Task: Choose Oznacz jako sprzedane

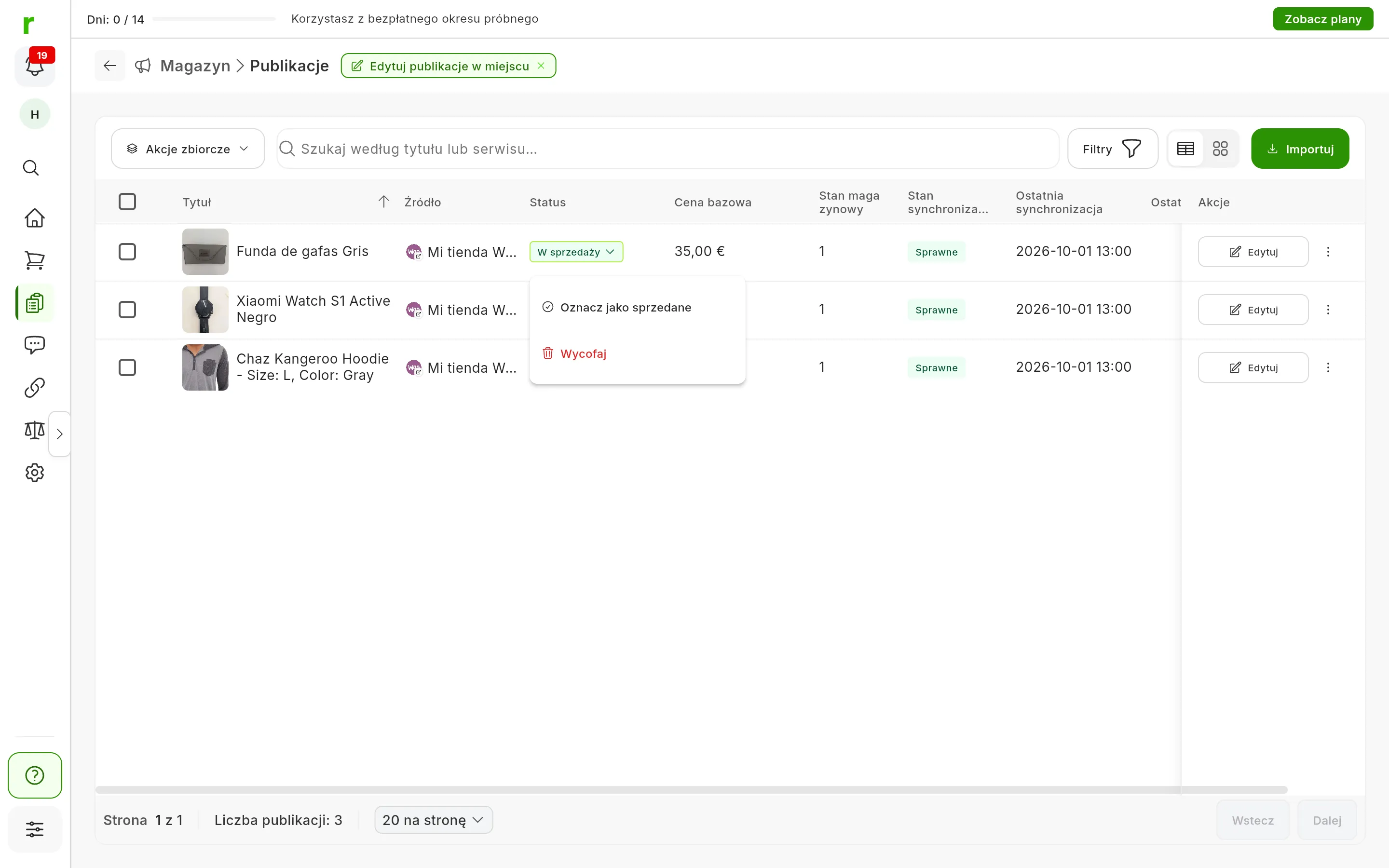Action: point(637,307)
